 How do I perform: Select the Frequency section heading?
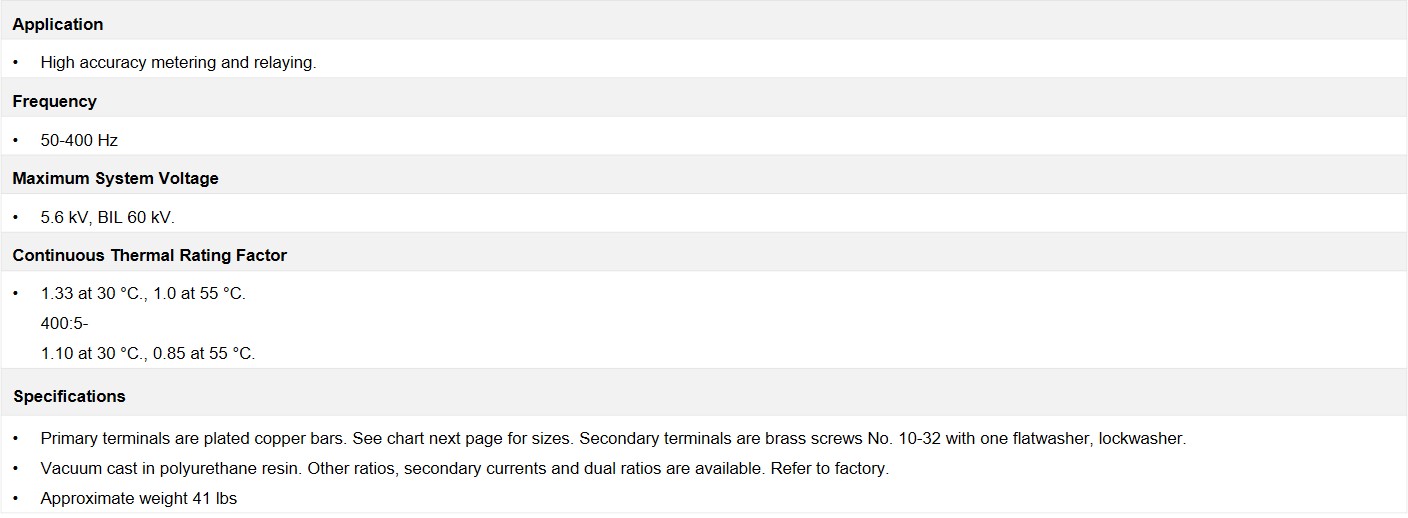(54, 101)
